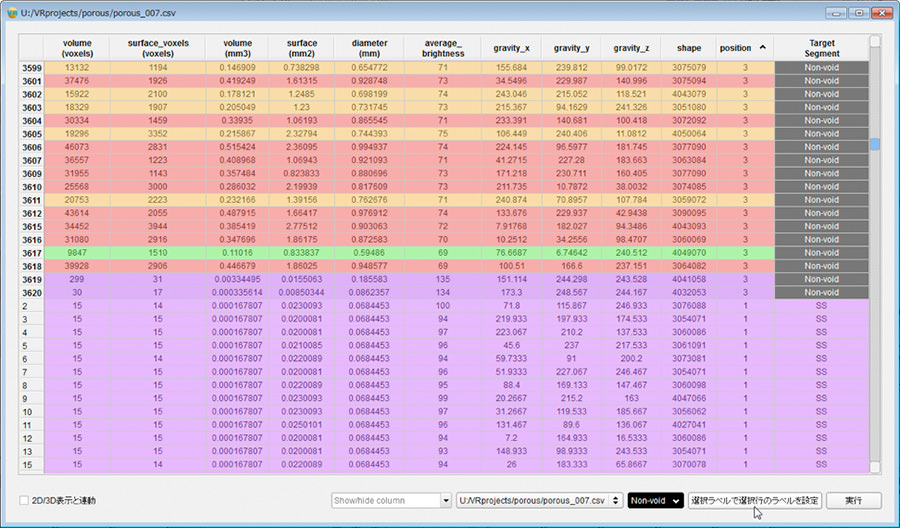The height and width of the screenshot is (528, 900).
Task: Click the shape cell 3075094
Action: tap(688, 80)
